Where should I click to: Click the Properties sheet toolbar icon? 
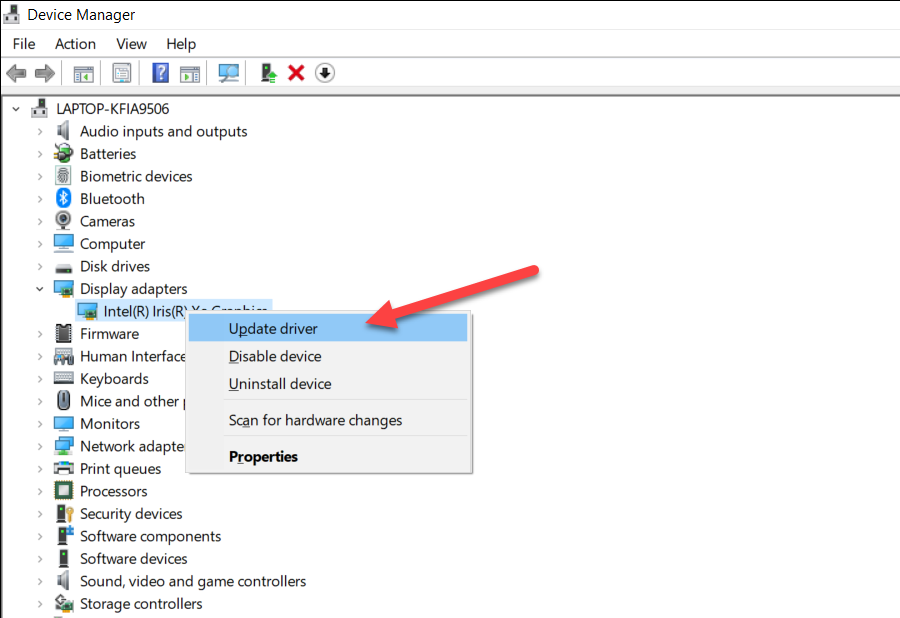pos(122,73)
